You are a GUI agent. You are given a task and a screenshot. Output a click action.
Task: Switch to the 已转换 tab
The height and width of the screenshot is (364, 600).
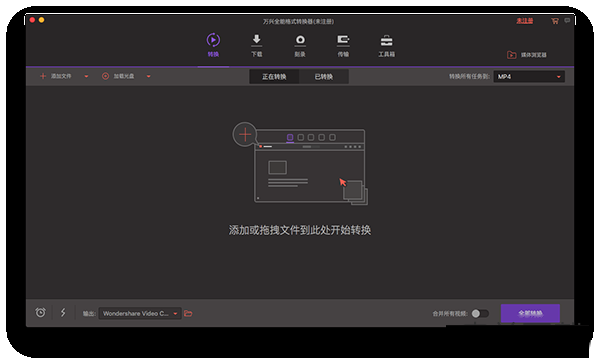[324, 77]
